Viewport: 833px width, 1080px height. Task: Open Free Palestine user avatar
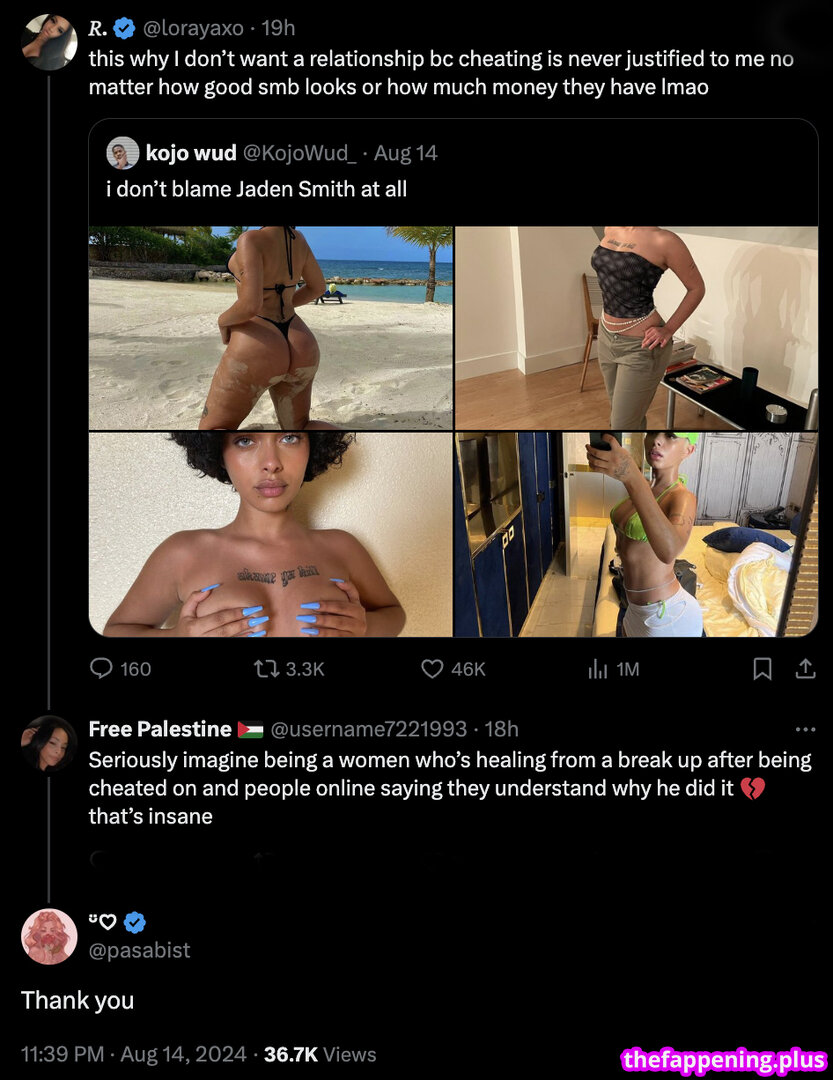(x=49, y=744)
